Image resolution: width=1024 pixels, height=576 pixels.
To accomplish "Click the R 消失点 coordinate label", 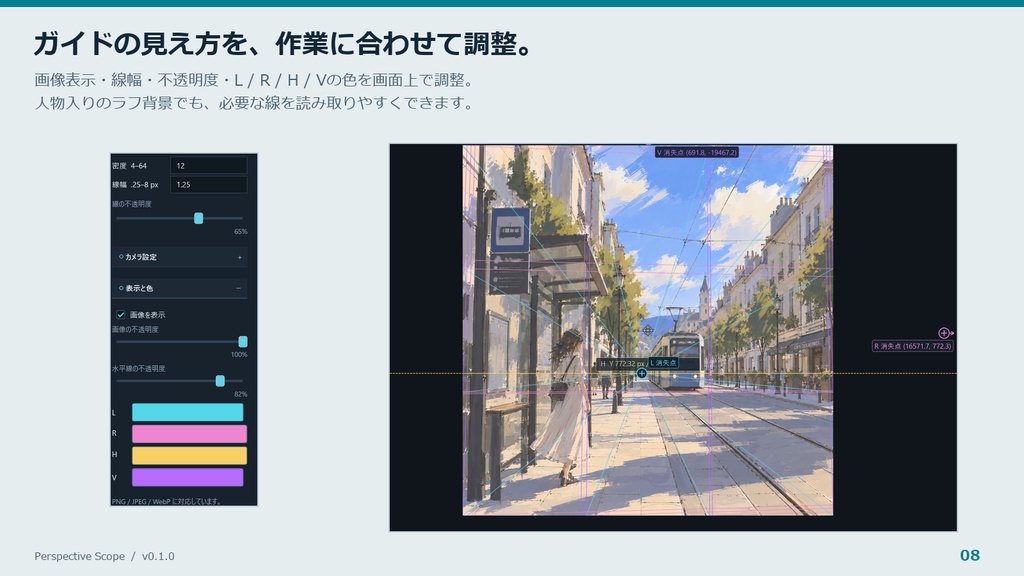I will coord(912,346).
